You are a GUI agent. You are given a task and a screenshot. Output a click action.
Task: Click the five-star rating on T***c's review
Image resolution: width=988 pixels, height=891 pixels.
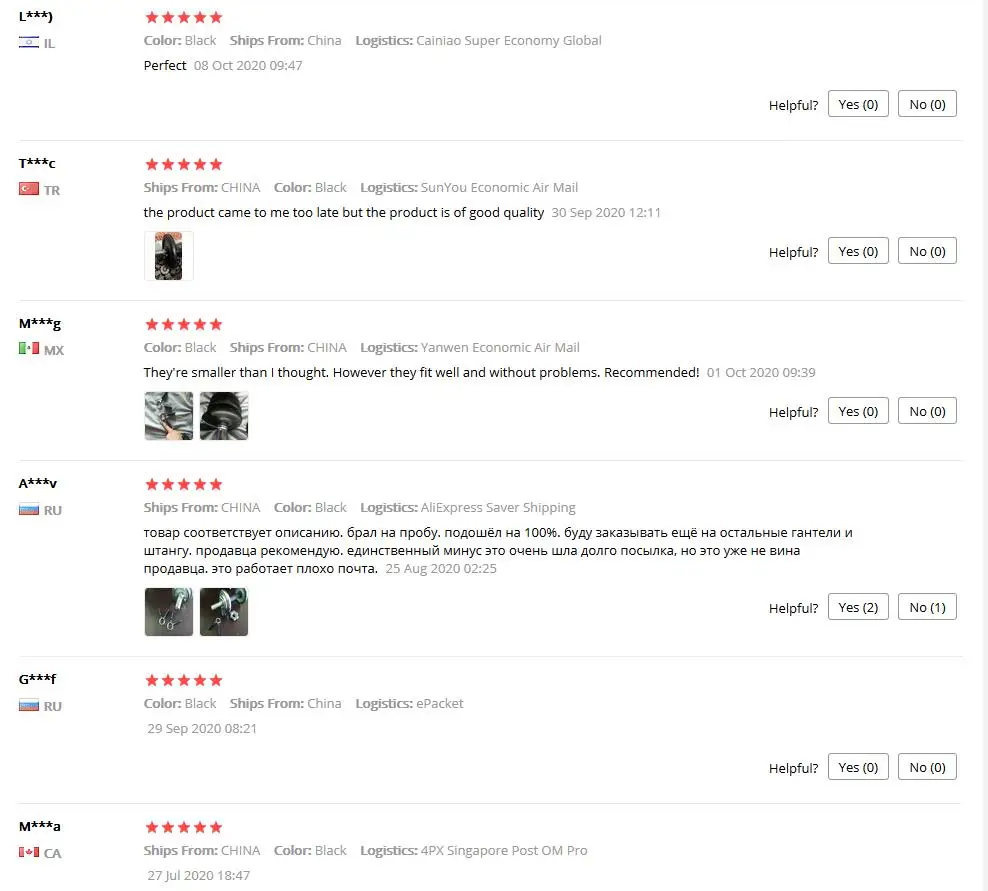coord(183,164)
